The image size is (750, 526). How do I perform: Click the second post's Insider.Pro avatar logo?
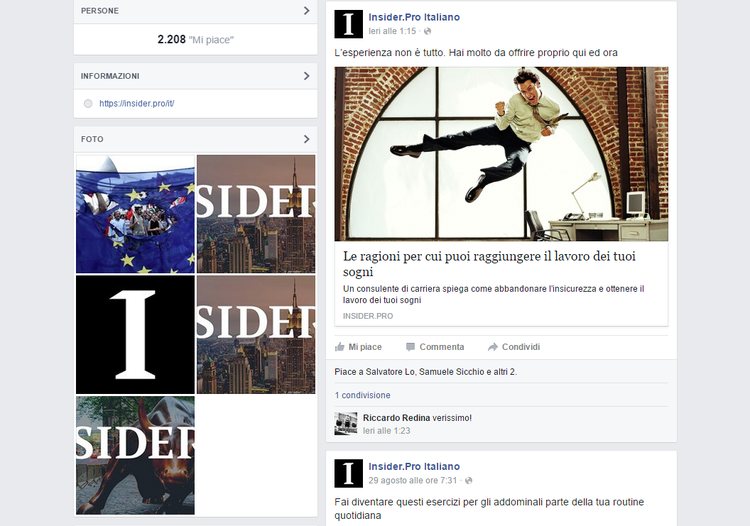[x=348, y=473]
